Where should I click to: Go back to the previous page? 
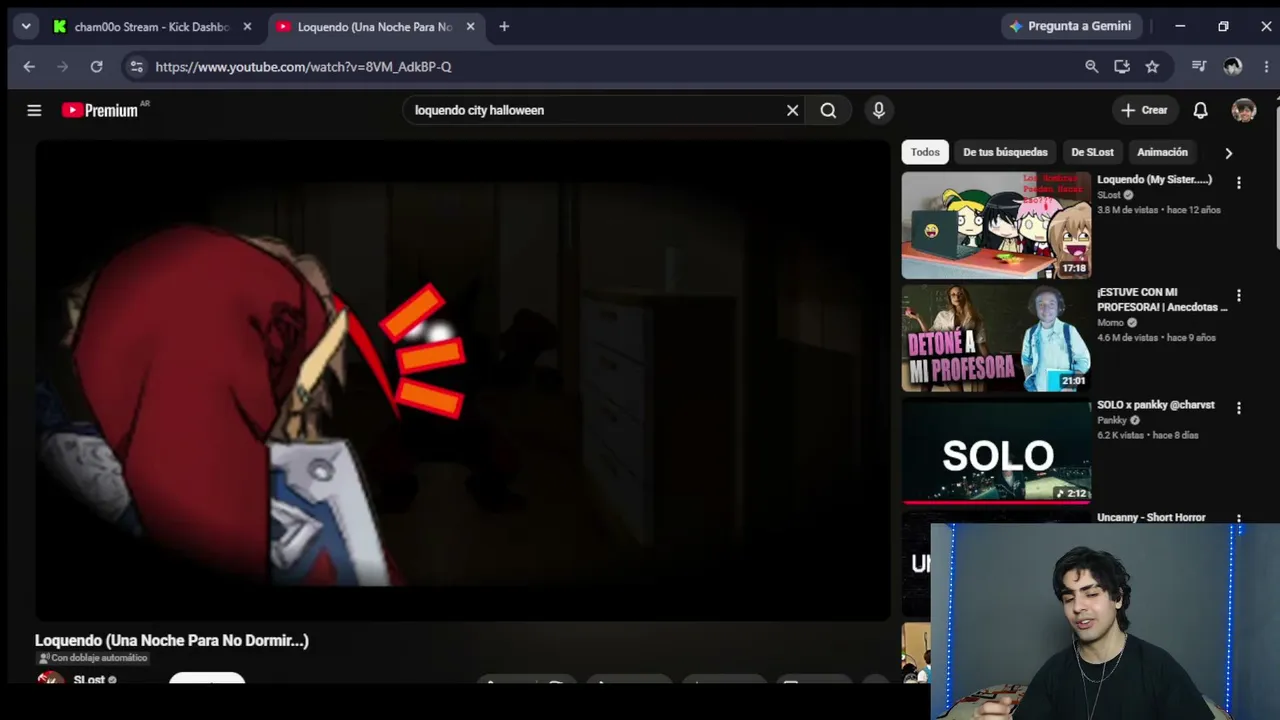pos(29,66)
